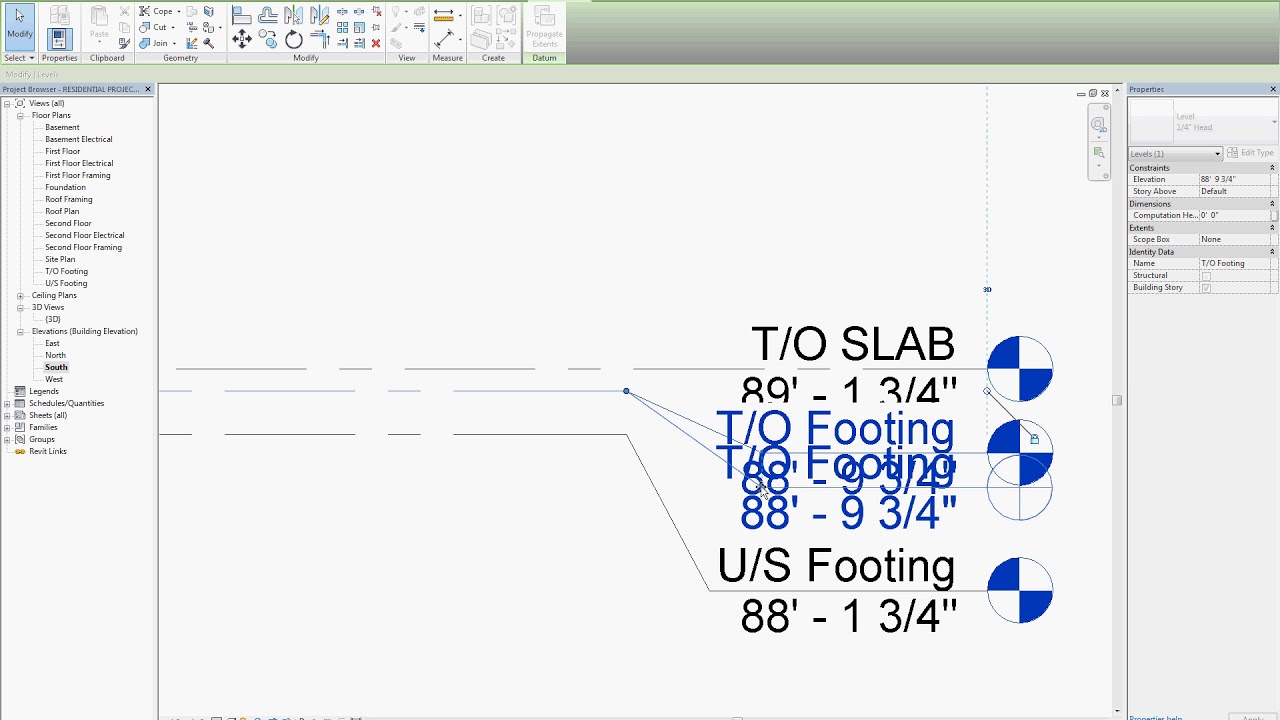
Task: Click the T/O Footing level head 3D toggle
Action: [987, 290]
